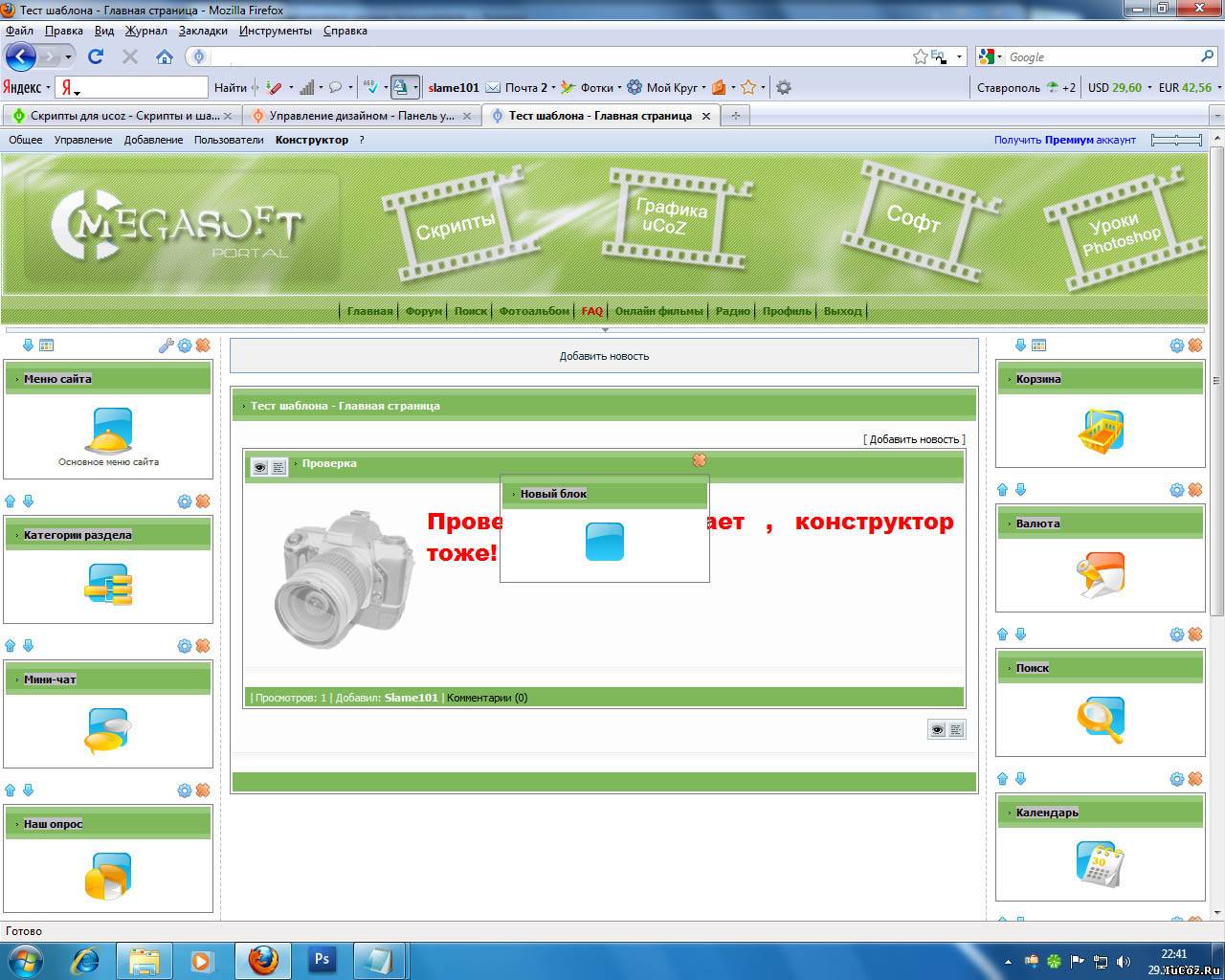Click the Windows Start button
The height and width of the screenshot is (980, 1225).
click(25, 960)
